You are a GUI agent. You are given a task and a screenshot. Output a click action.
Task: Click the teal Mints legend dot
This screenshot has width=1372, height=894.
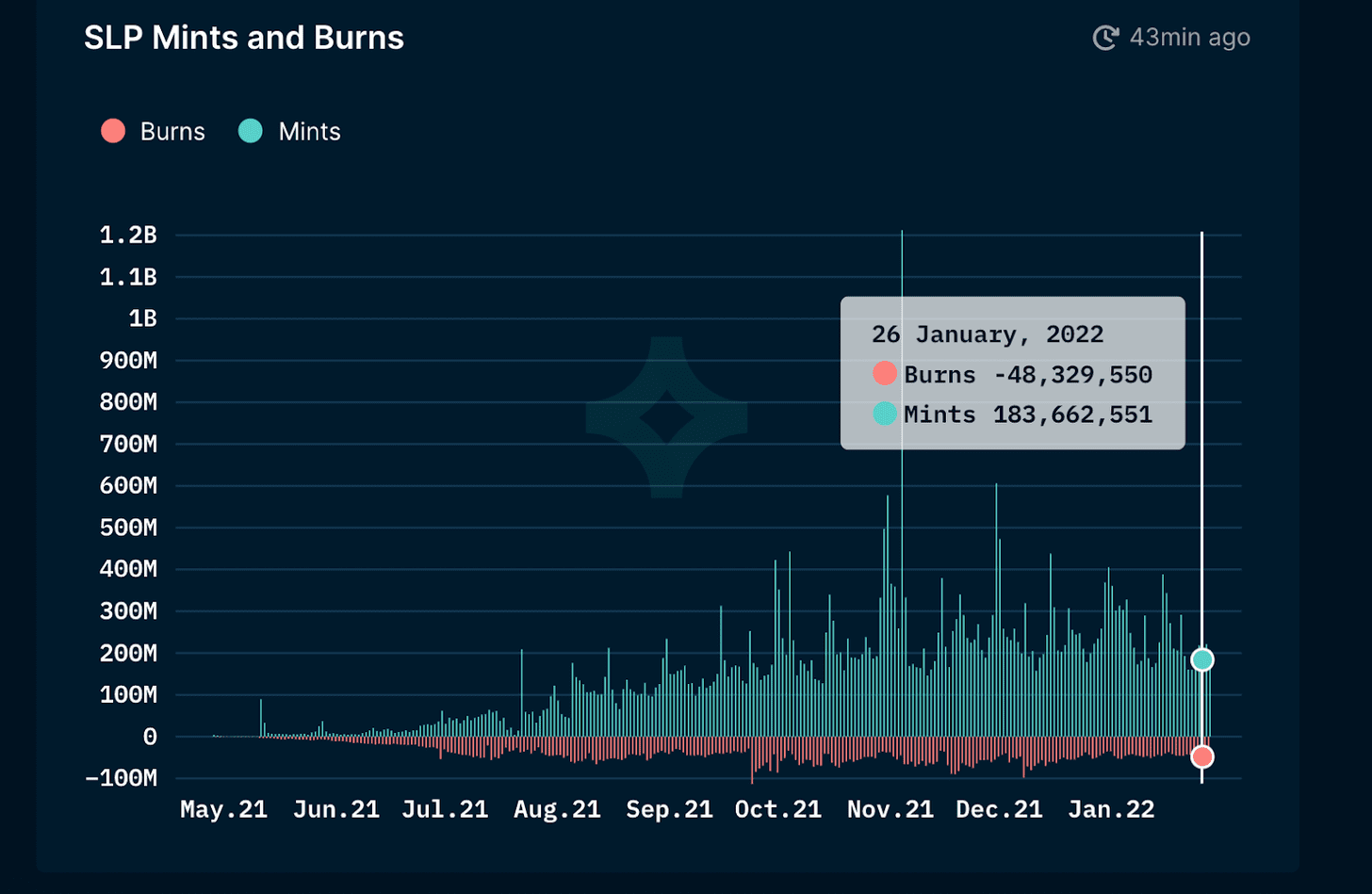[x=250, y=131]
